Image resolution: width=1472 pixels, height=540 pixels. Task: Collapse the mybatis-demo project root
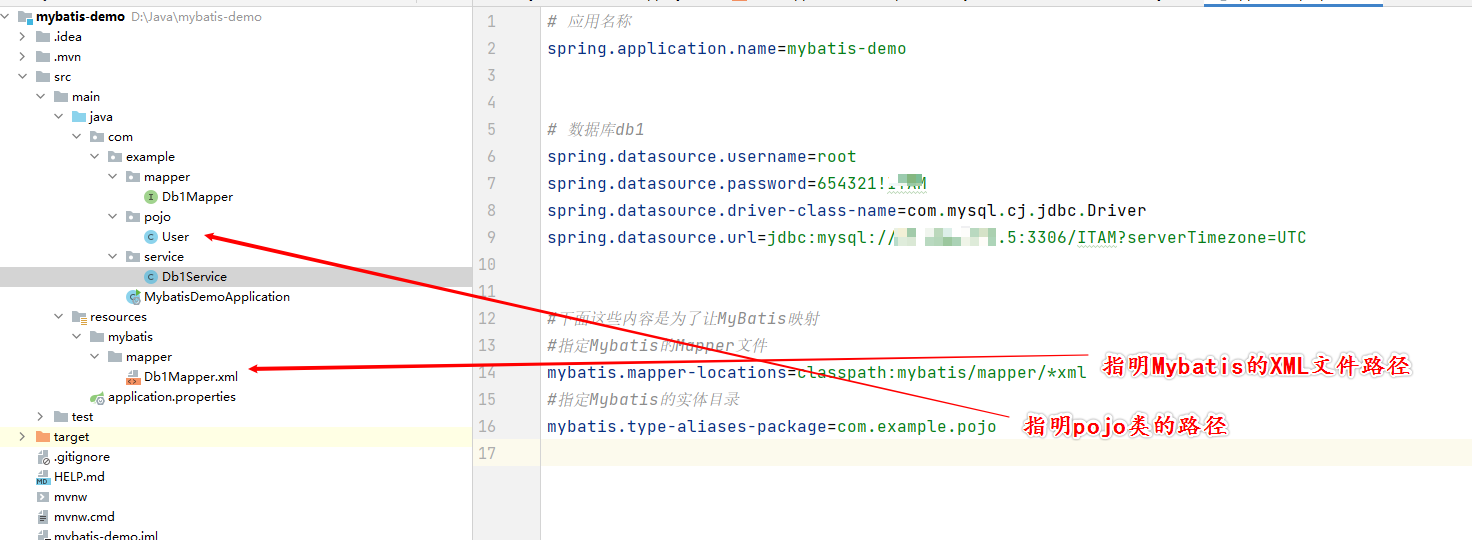pos(7,17)
